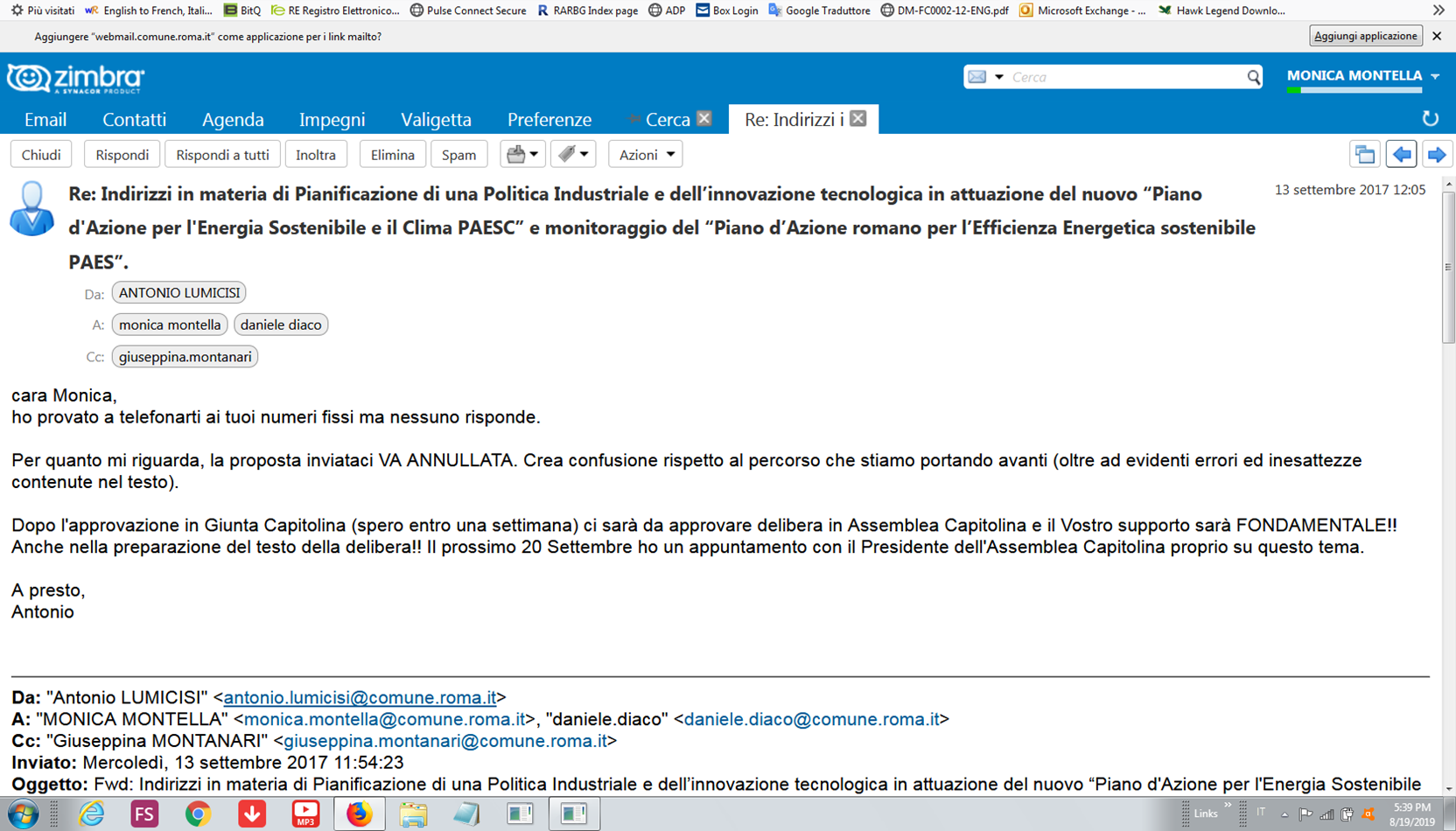Launch Internet Explorer from taskbar
This screenshot has height=831, width=1456.
click(91, 814)
